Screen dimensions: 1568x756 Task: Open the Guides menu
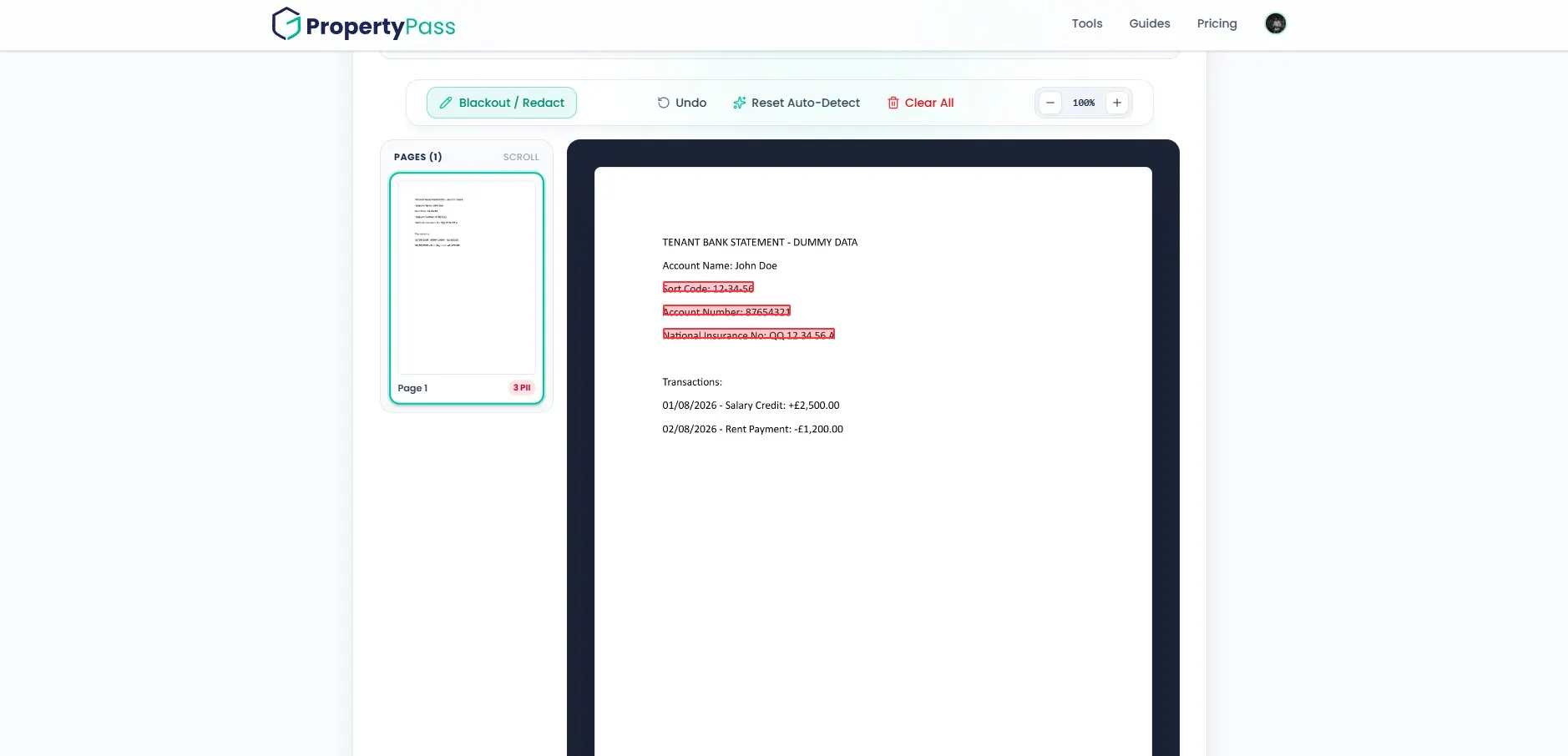pyautogui.click(x=1150, y=23)
